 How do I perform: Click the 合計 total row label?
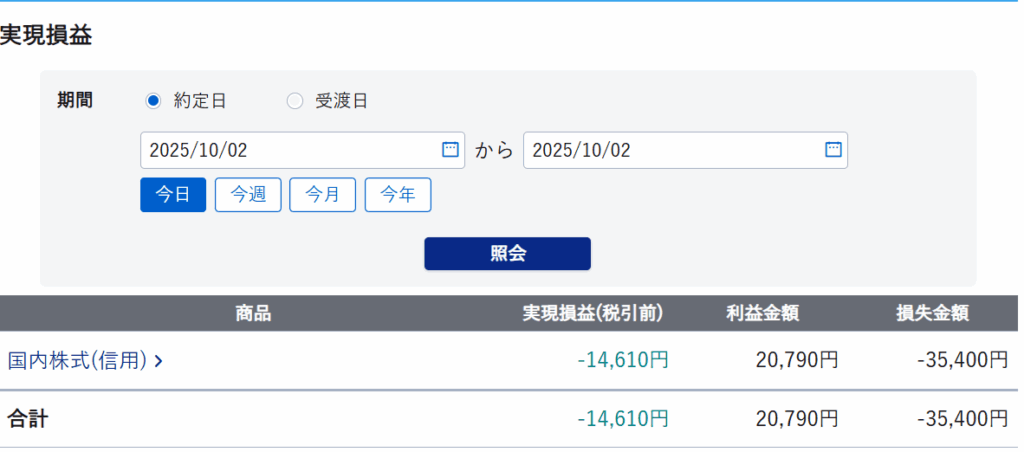28,419
